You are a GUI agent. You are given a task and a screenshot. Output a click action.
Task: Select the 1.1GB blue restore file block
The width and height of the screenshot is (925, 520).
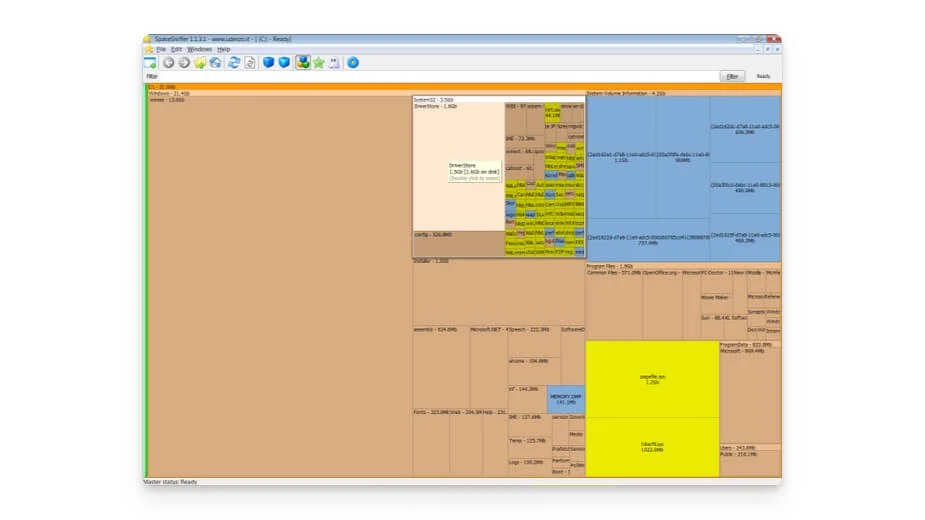[621, 158]
